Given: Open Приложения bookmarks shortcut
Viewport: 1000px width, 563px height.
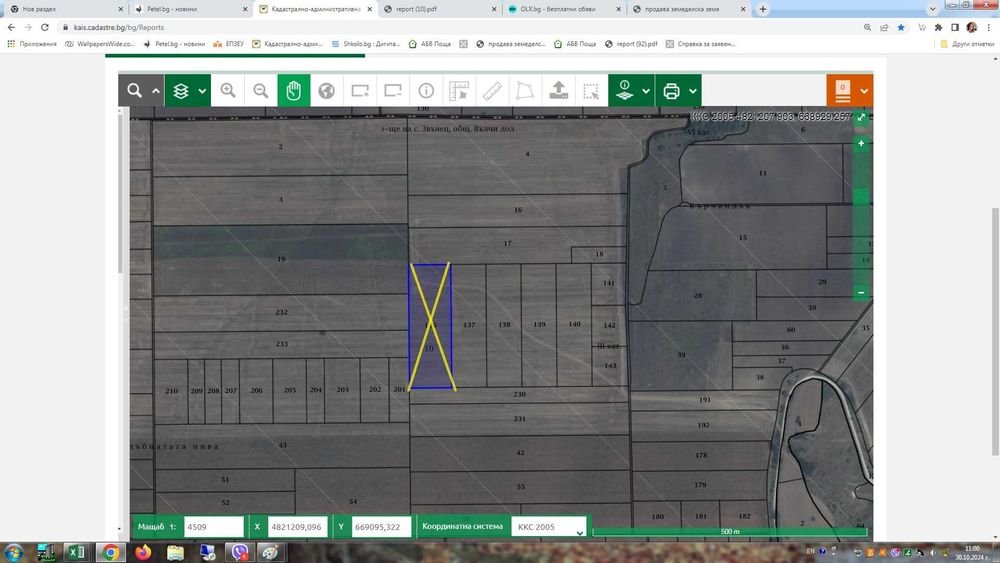Looking at the screenshot, I should pos(32,44).
